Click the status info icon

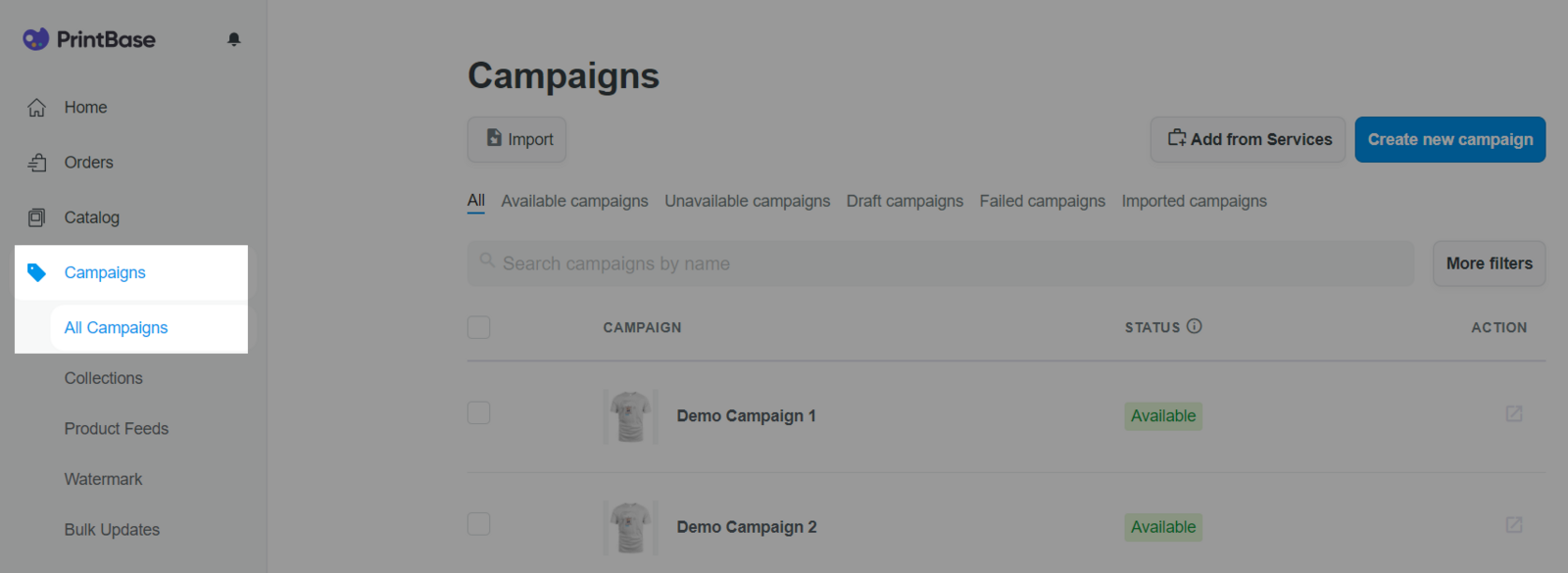(1194, 326)
